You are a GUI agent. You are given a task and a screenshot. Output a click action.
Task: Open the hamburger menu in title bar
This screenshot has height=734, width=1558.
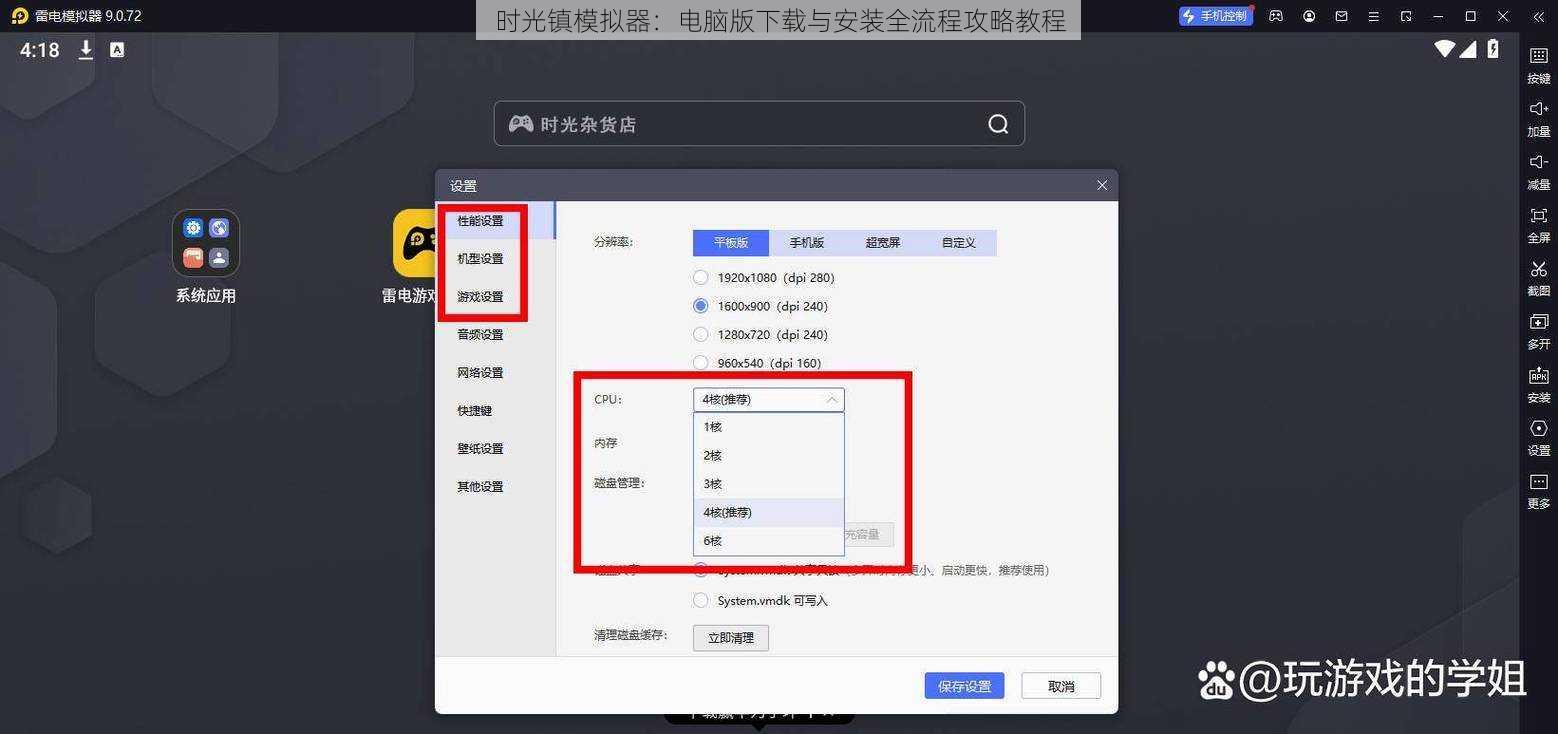point(1374,16)
